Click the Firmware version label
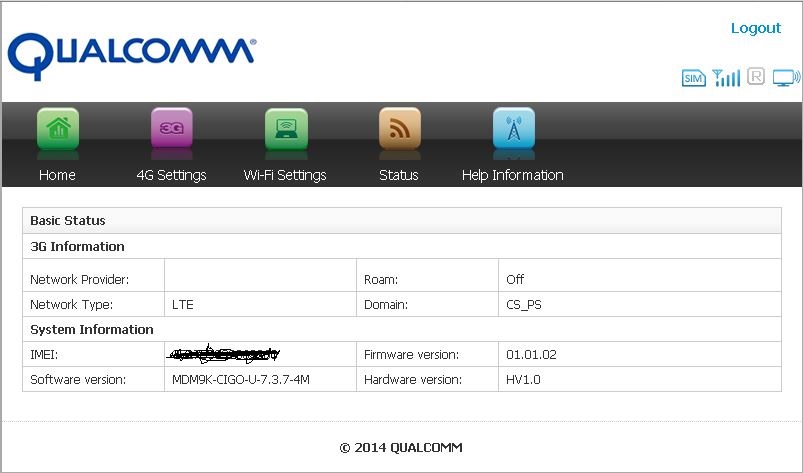 tap(411, 355)
